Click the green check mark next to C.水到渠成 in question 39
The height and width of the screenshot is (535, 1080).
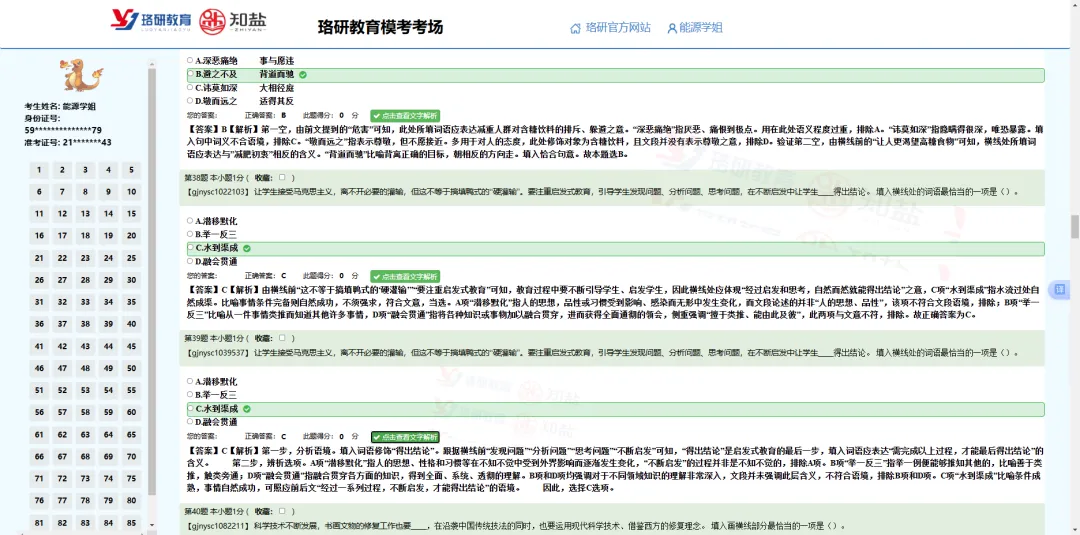coord(247,409)
